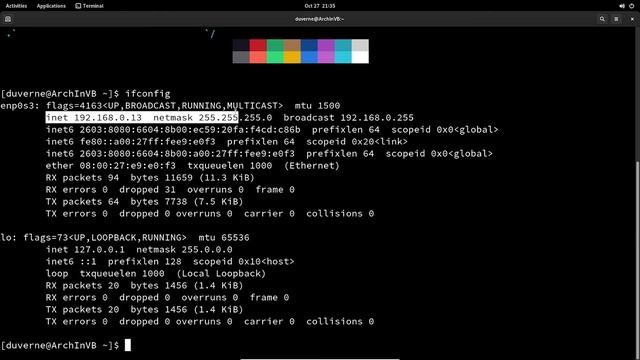Click the (Ethernet) label

312,166
